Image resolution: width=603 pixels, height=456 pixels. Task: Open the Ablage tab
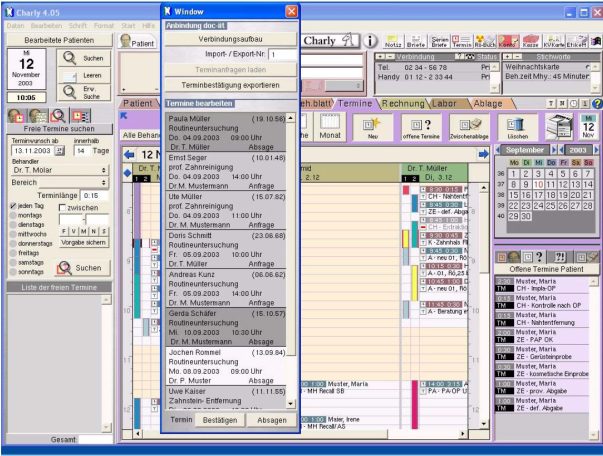pyautogui.click(x=488, y=103)
